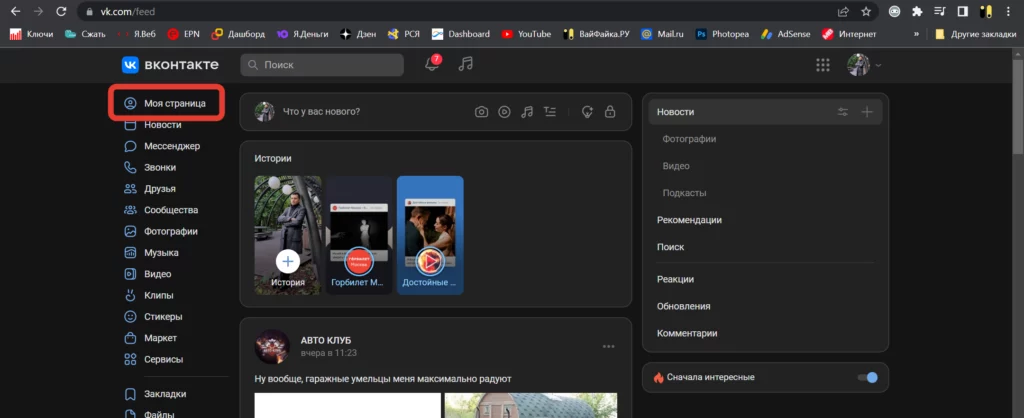Open sidebar Видео section
This screenshot has height=418, width=1024.
pos(148,274)
